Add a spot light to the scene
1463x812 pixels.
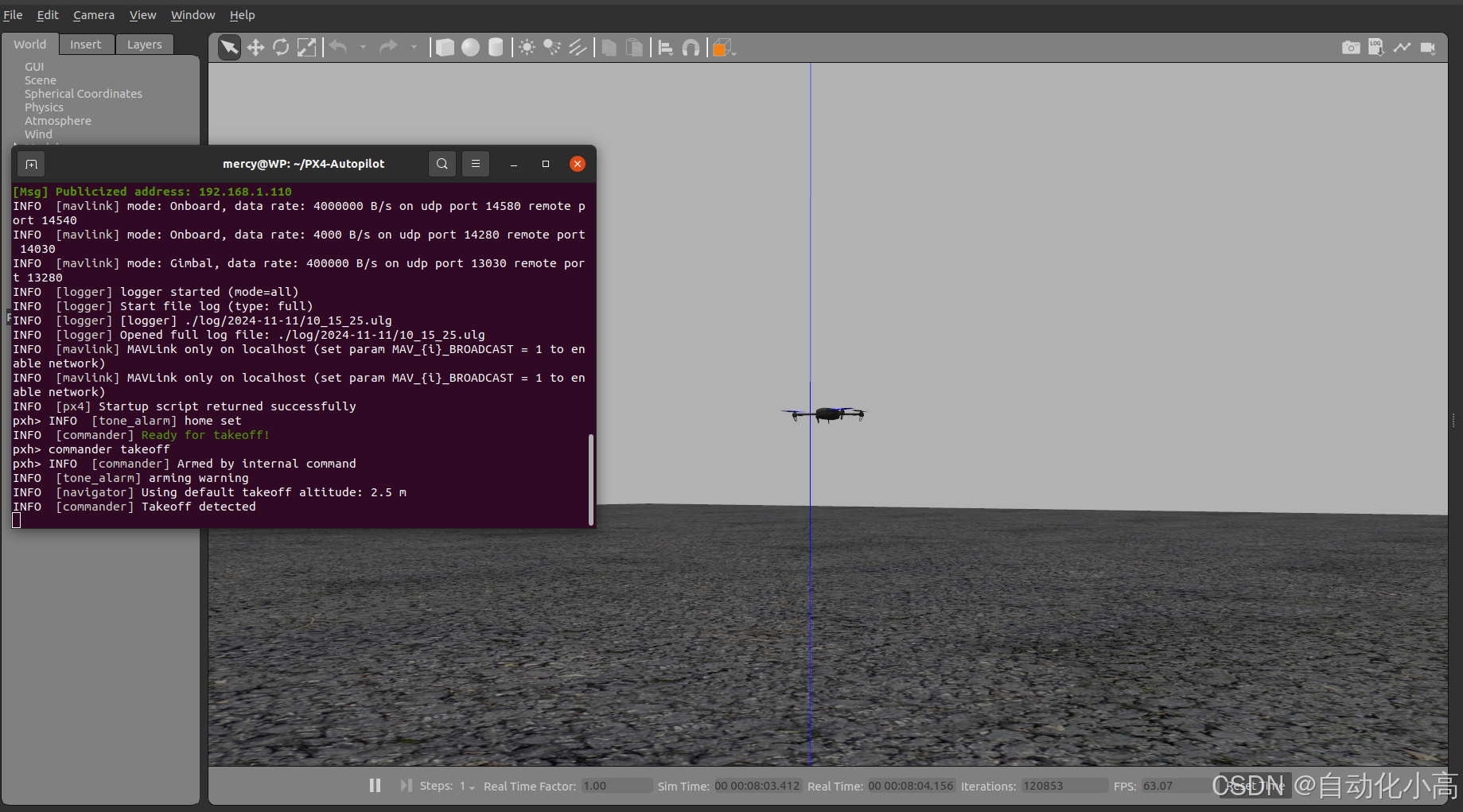pyautogui.click(x=552, y=48)
